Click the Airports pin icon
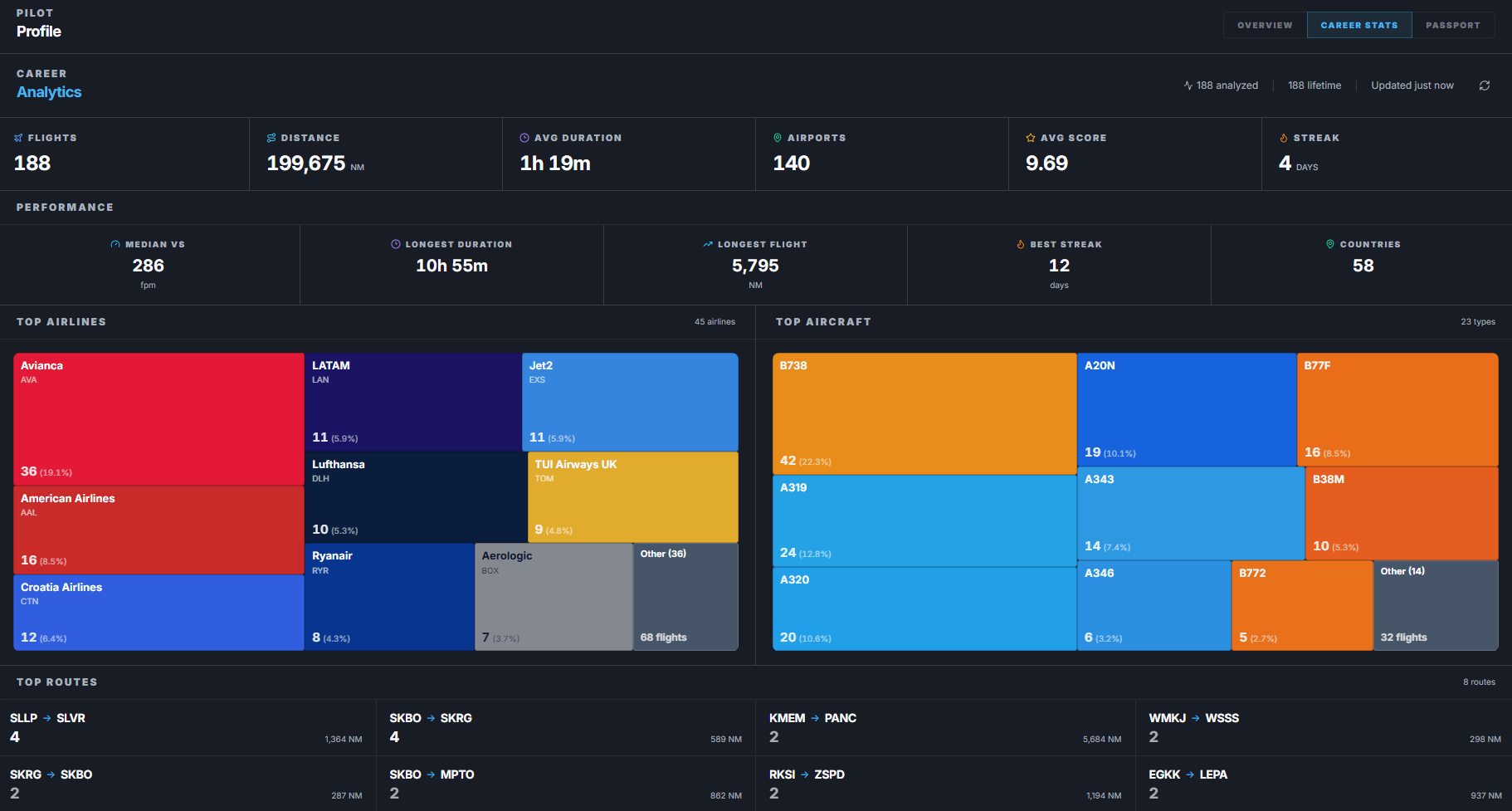 coord(778,138)
